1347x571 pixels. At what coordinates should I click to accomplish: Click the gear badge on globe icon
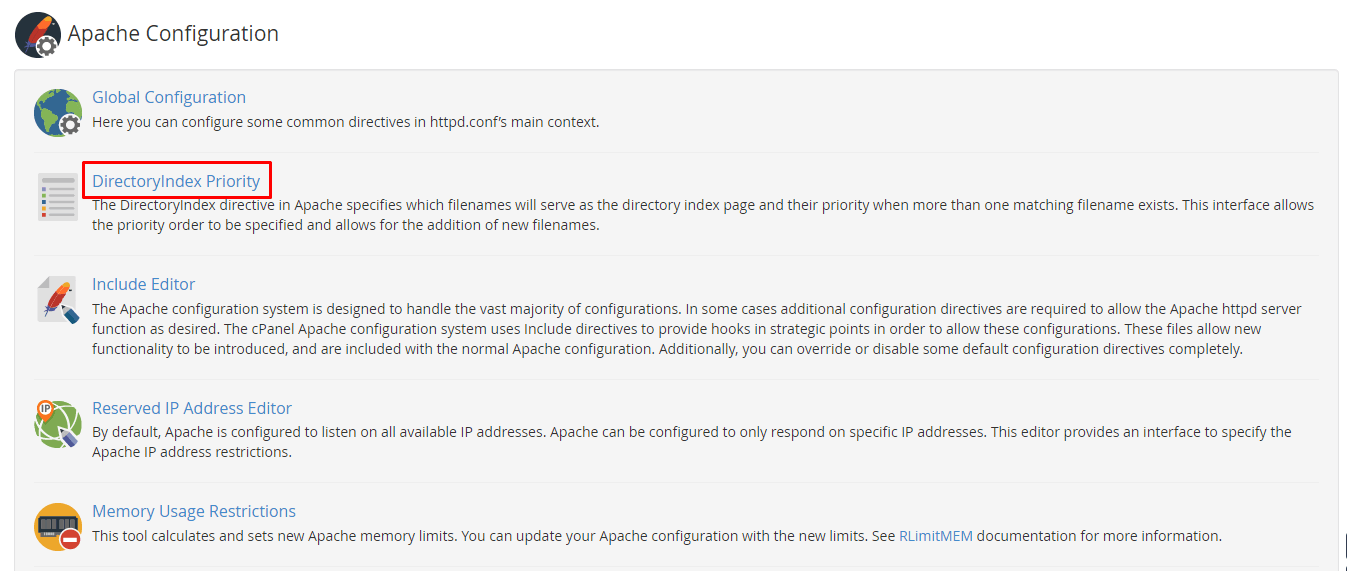click(x=69, y=125)
